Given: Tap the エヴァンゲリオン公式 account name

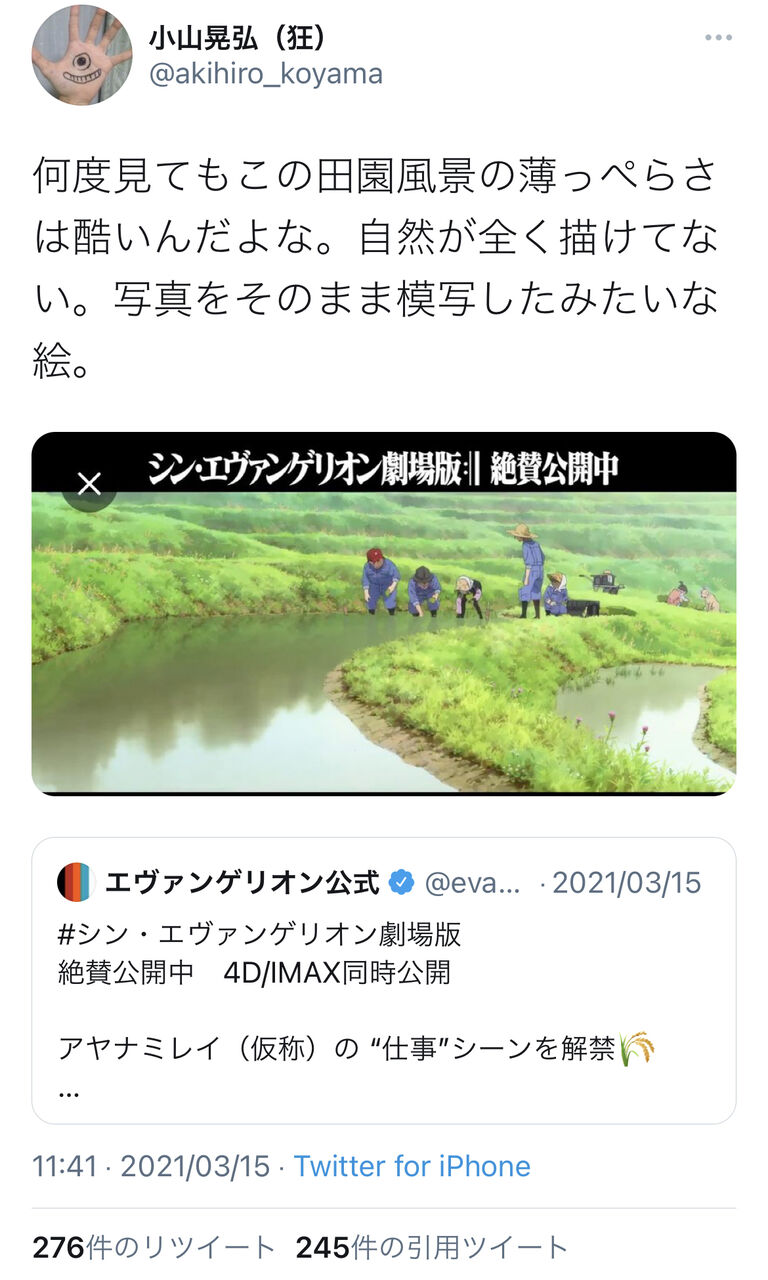Looking at the screenshot, I should [x=242, y=883].
